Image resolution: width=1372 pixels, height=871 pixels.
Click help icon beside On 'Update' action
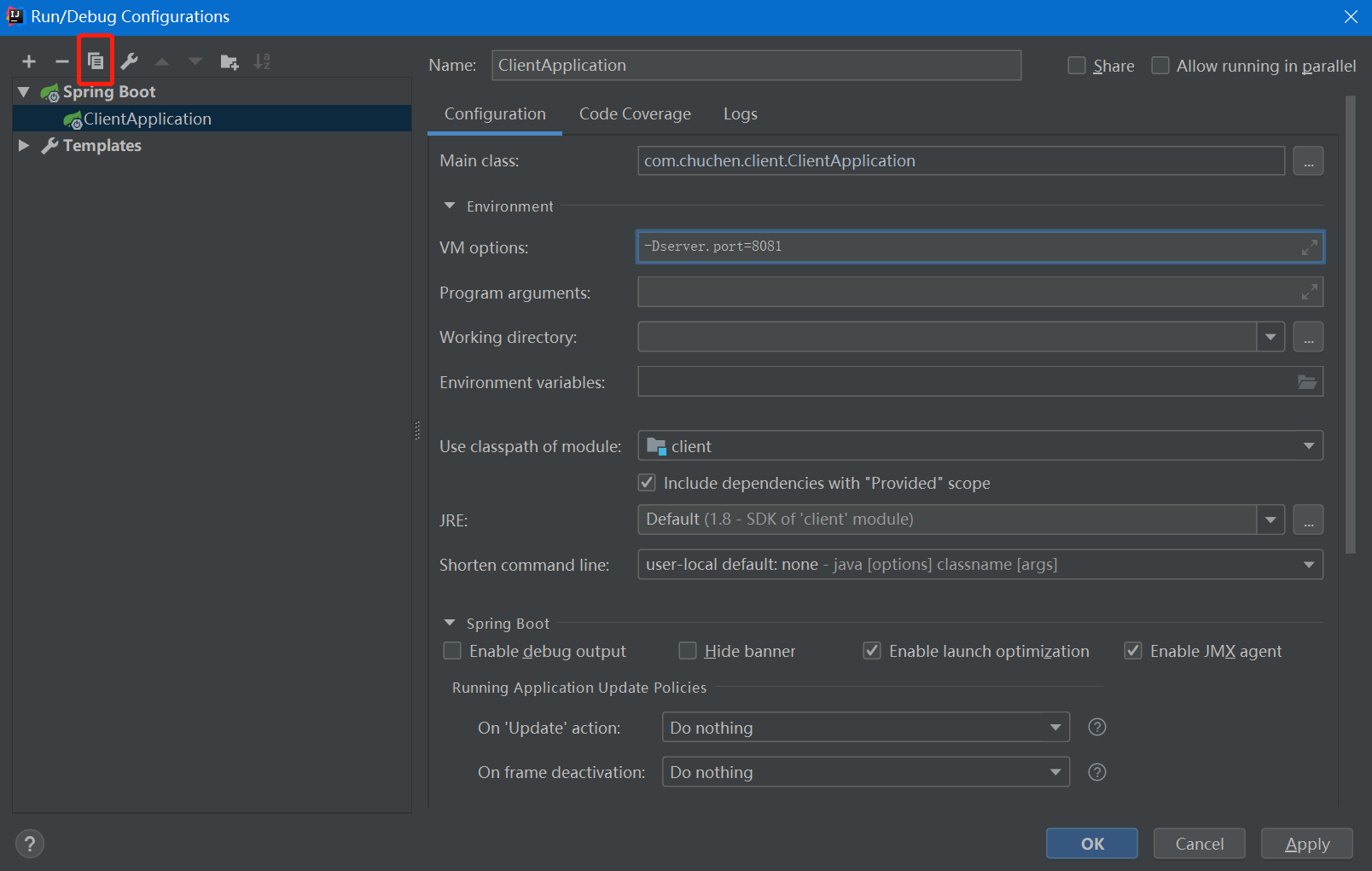[x=1097, y=727]
